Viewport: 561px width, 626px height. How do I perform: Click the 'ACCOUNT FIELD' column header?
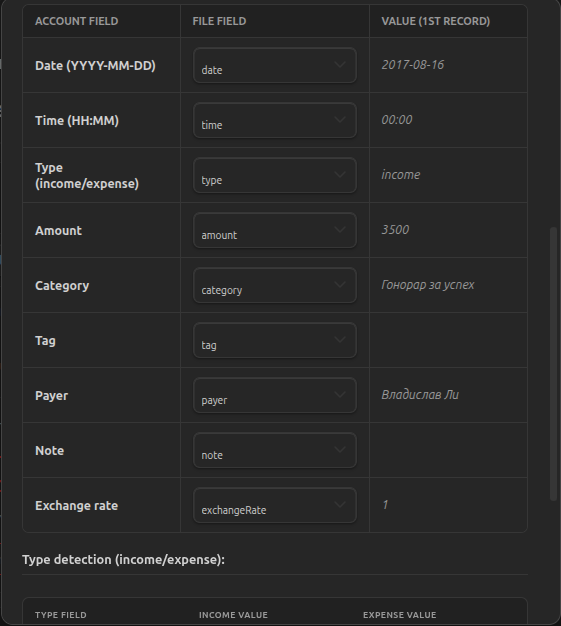click(77, 21)
